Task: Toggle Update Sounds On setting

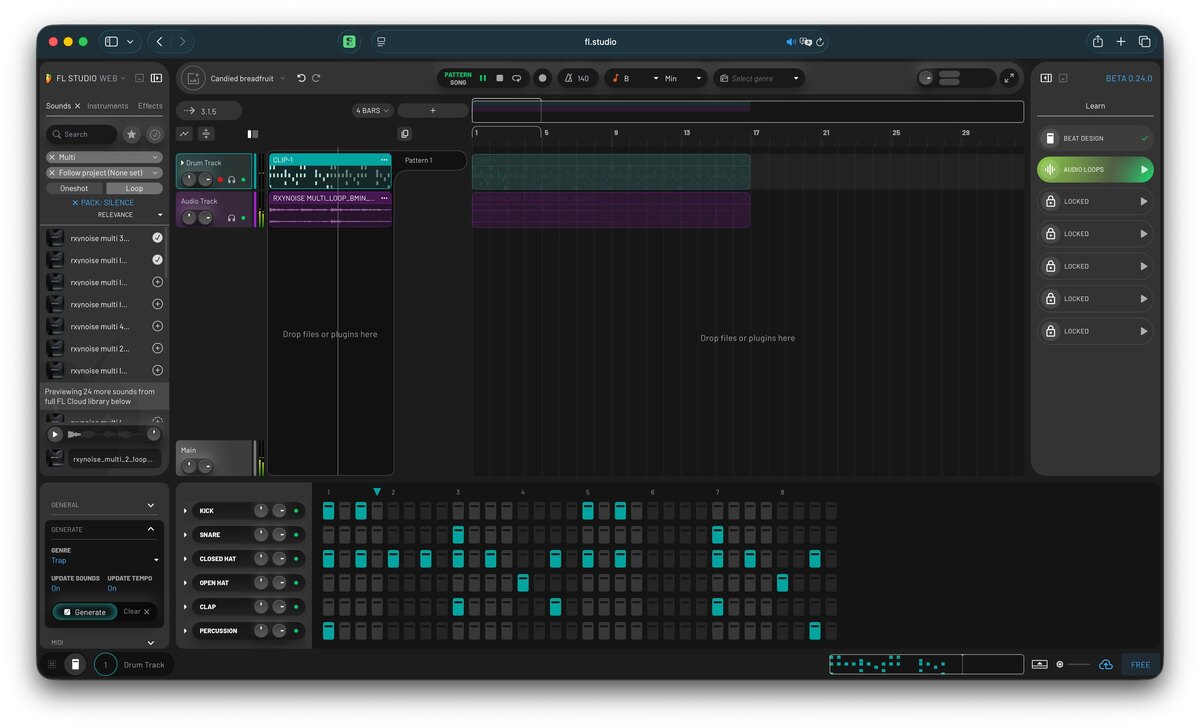Action: click(x=56, y=588)
